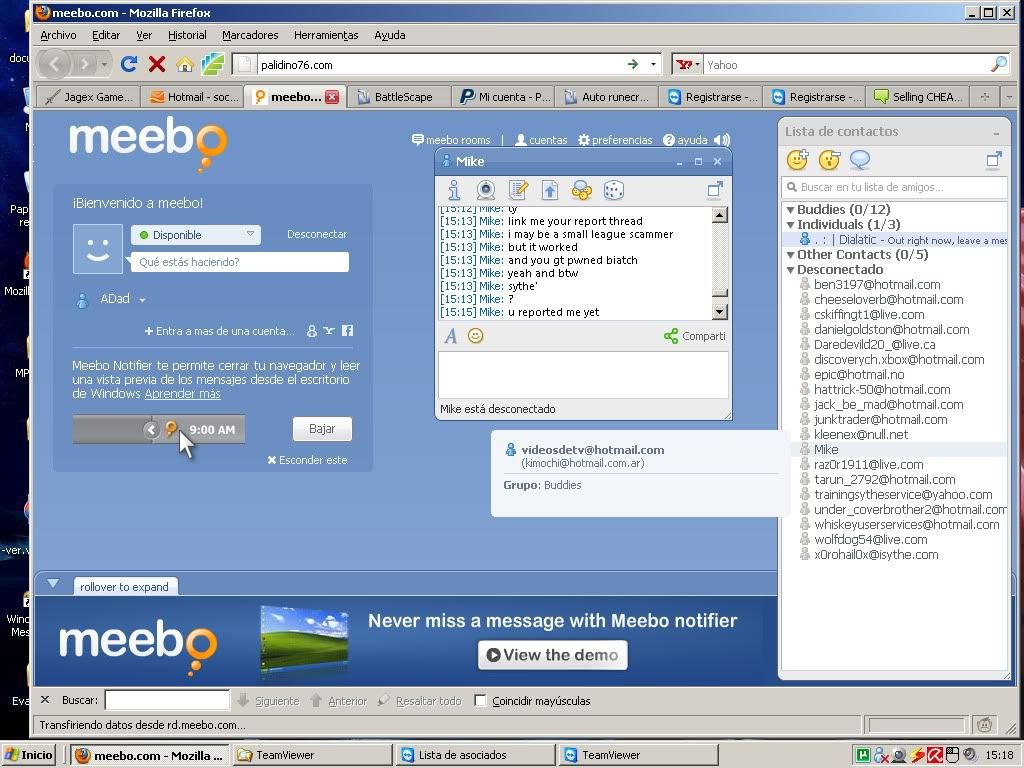Click the profile avatar smiley picture
1024x768 pixels.
tap(98, 249)
